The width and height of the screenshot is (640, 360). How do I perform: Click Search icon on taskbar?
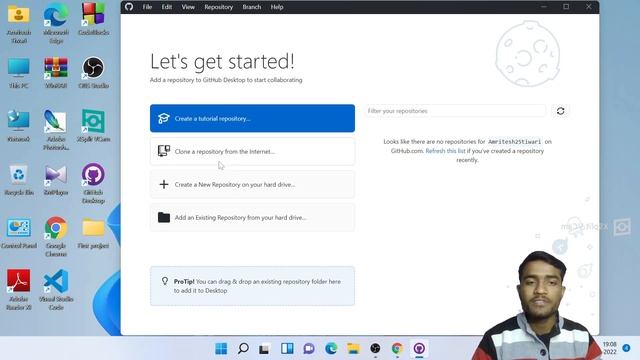click(x=243, y=349)
